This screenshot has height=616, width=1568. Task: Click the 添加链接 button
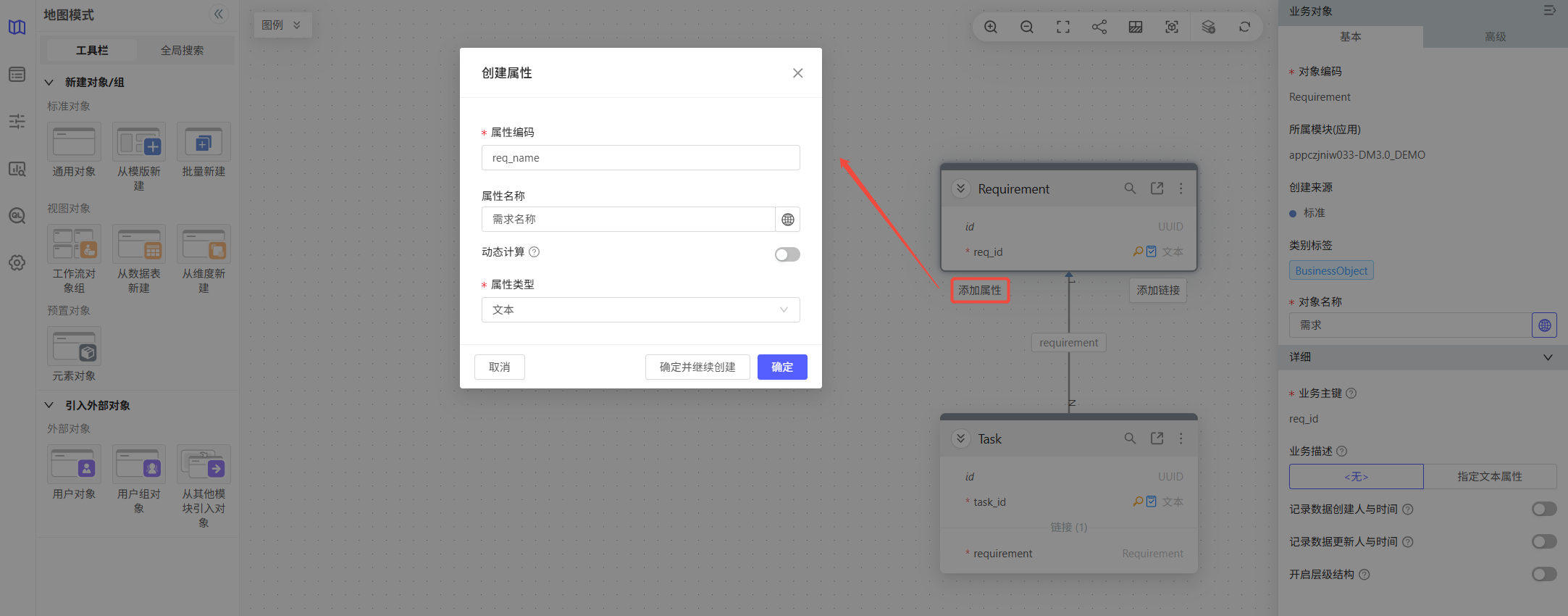coord(1158,291)
